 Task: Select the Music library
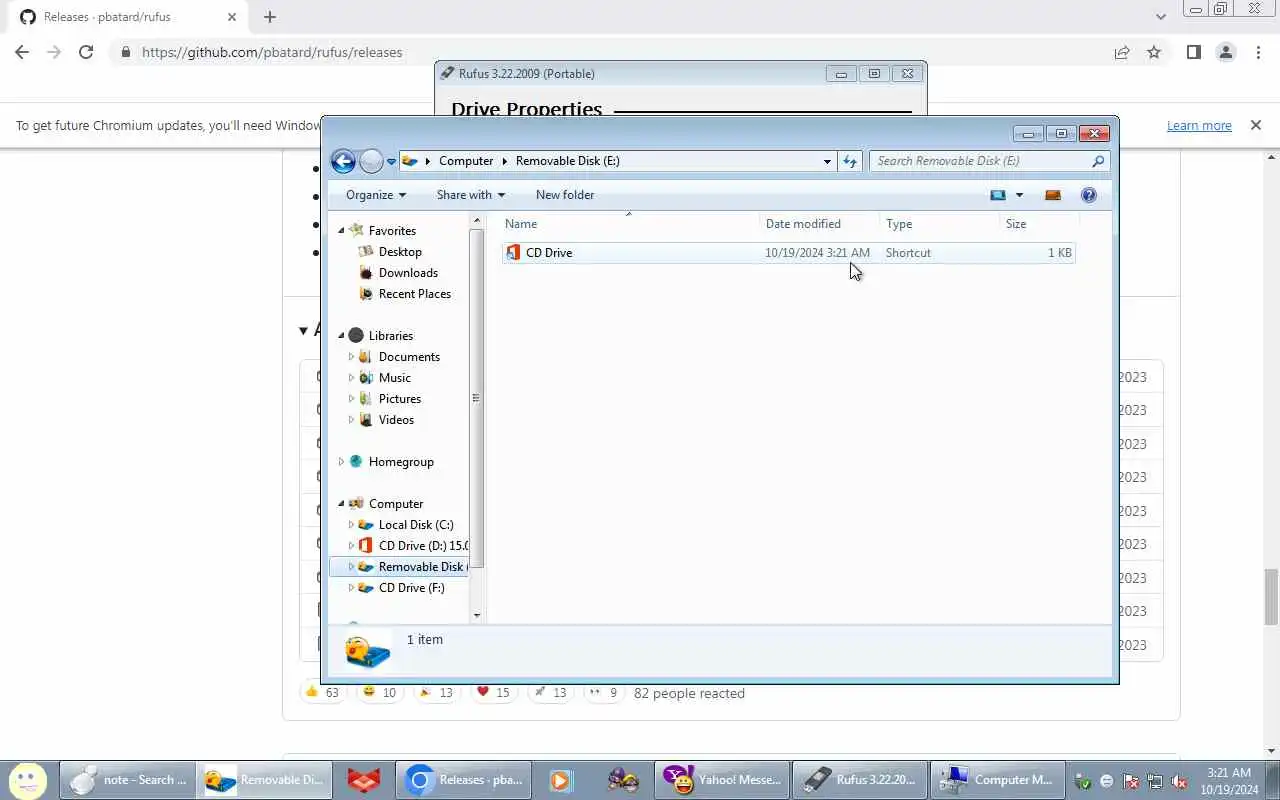tap(394, 378)
